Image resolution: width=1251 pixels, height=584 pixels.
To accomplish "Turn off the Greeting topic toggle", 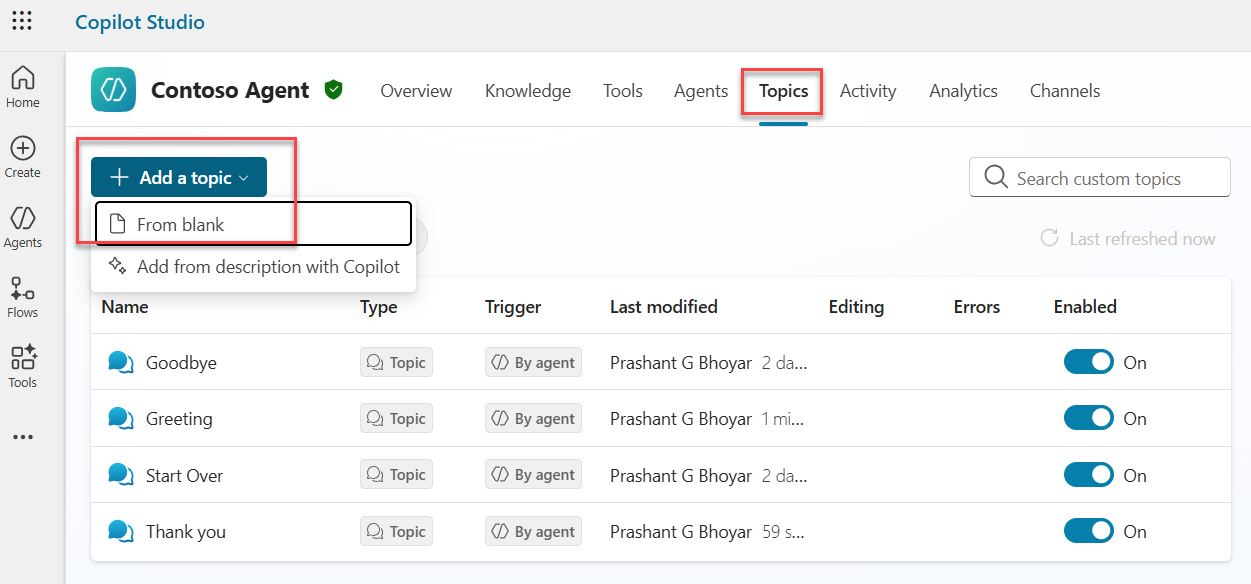I will [x=1088, y=418].
